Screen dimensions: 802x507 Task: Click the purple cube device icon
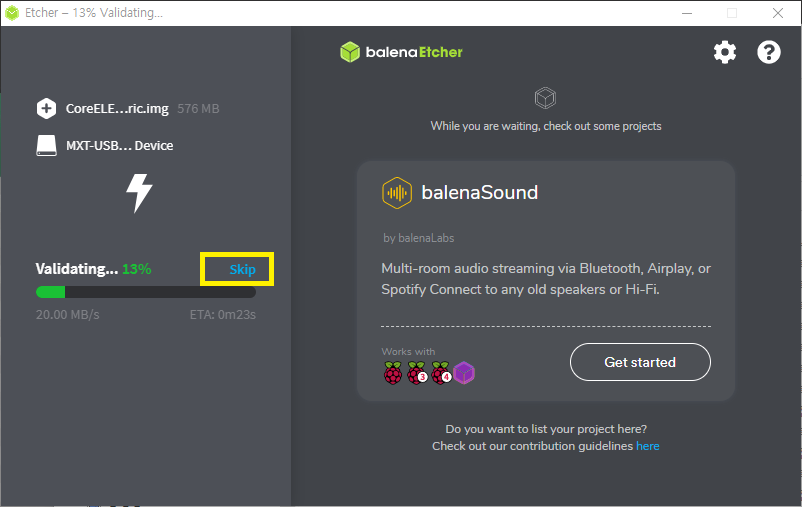(x=464, y=373)
